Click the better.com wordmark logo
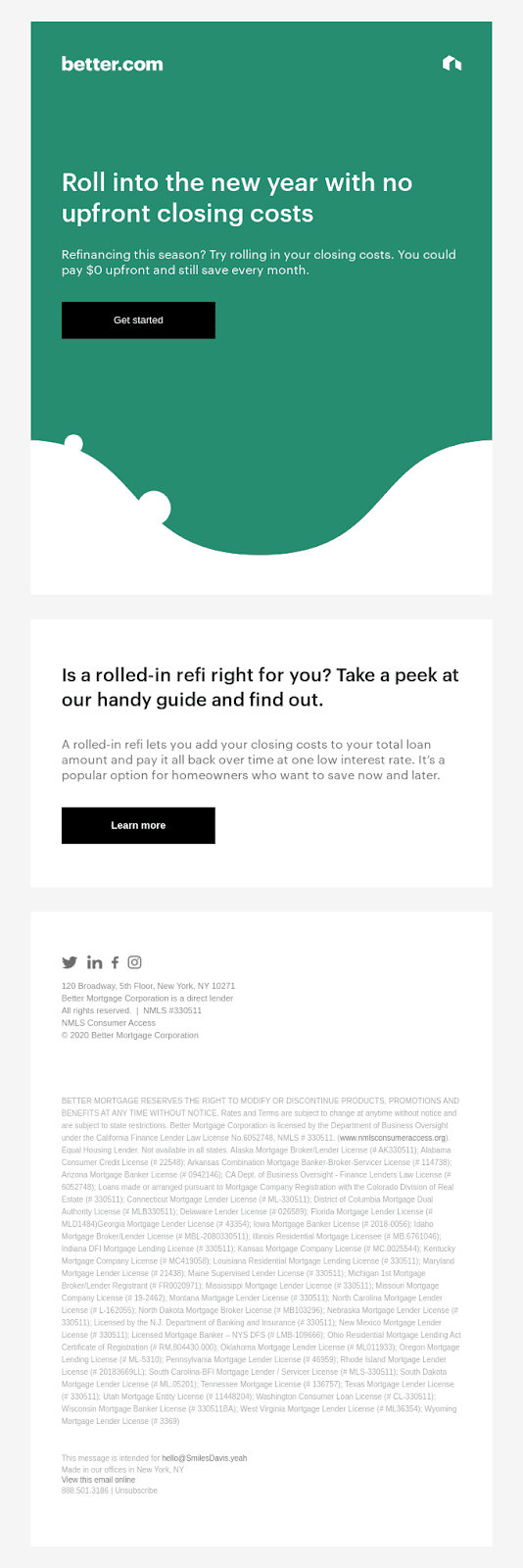The image size is (523, 1568). coord(113,64)
